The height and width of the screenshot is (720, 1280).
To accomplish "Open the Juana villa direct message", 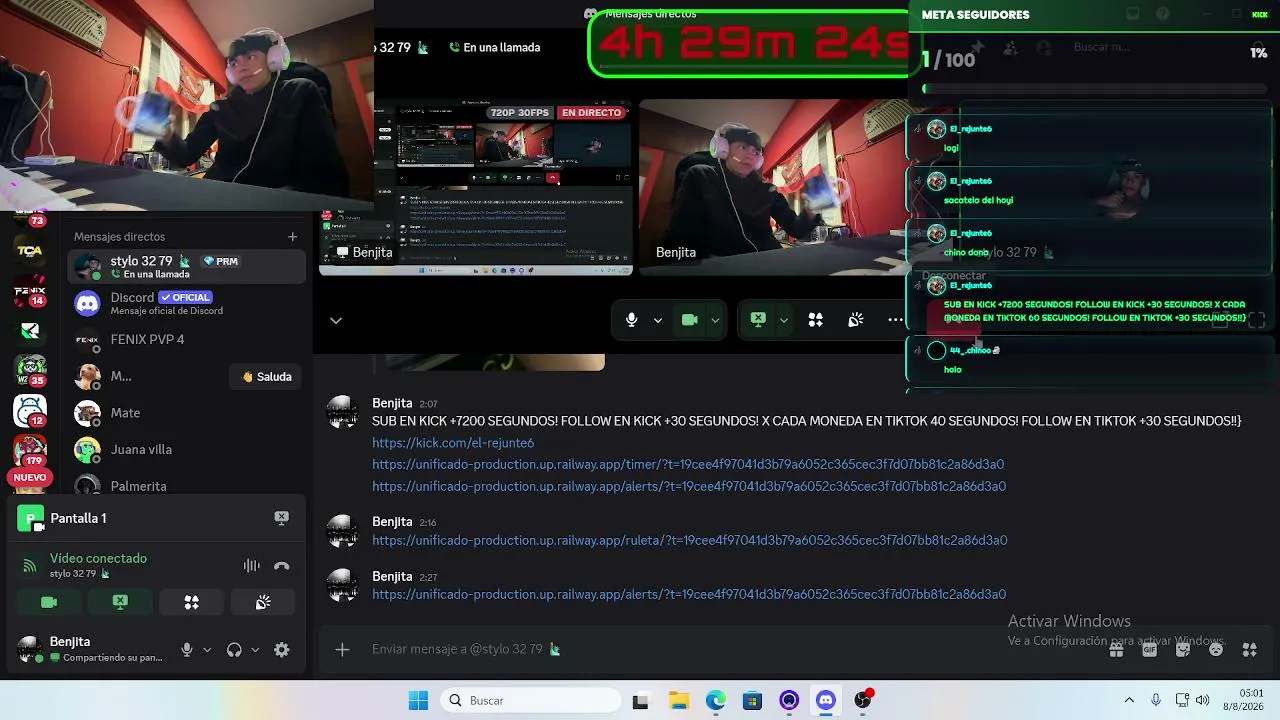I will point(186,450).
